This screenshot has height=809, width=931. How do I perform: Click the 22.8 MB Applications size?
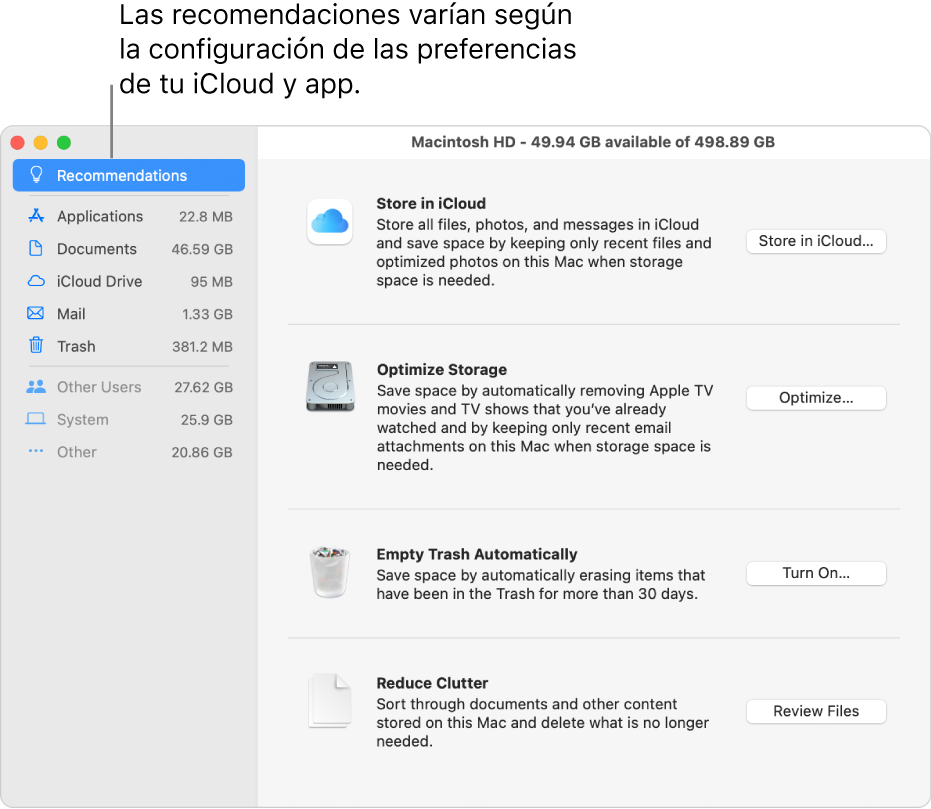[x=205, y=217]
